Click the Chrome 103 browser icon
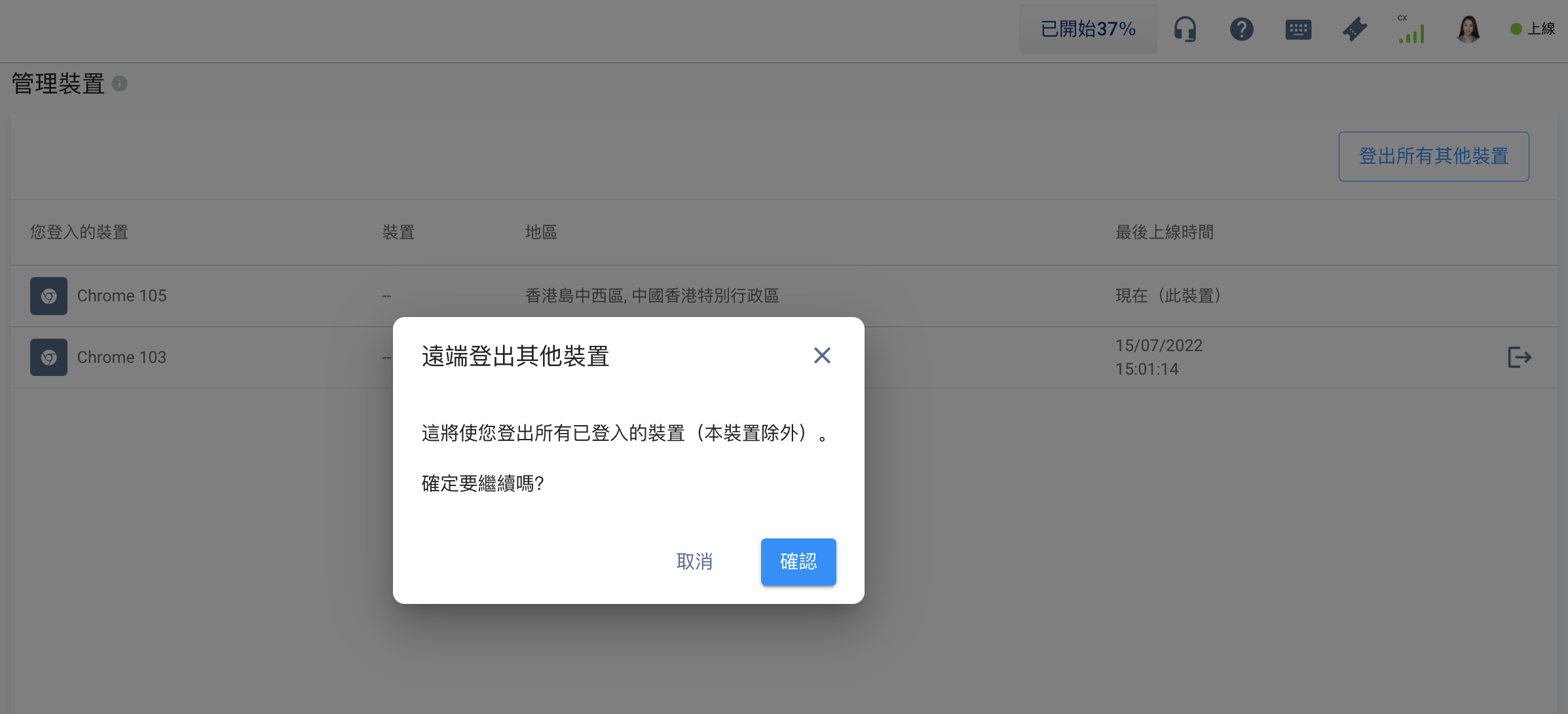The width and height of the screenshot is (1568, 714). (x=48, y=358)
